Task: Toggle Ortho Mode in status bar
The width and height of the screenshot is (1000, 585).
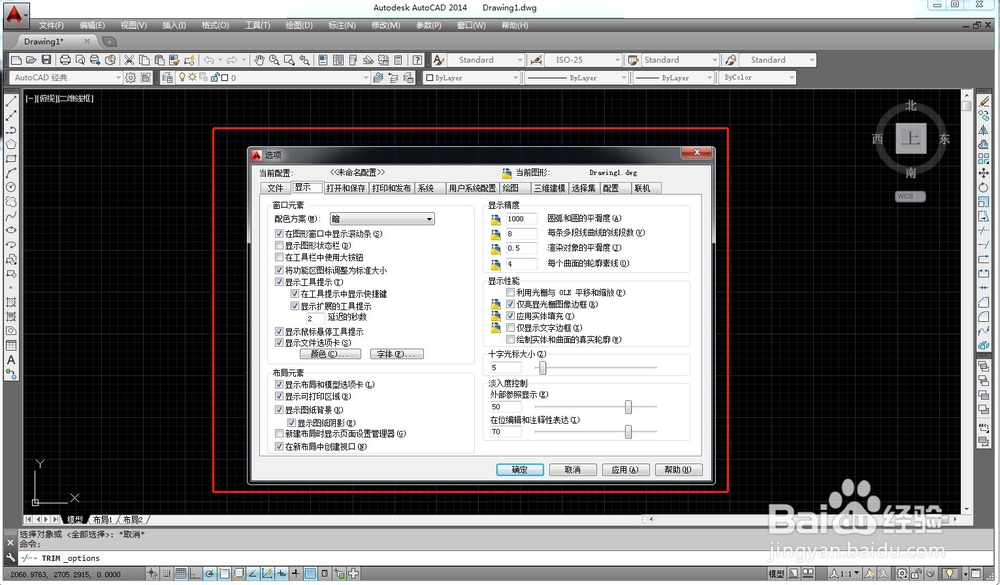Action: point(195,574)
